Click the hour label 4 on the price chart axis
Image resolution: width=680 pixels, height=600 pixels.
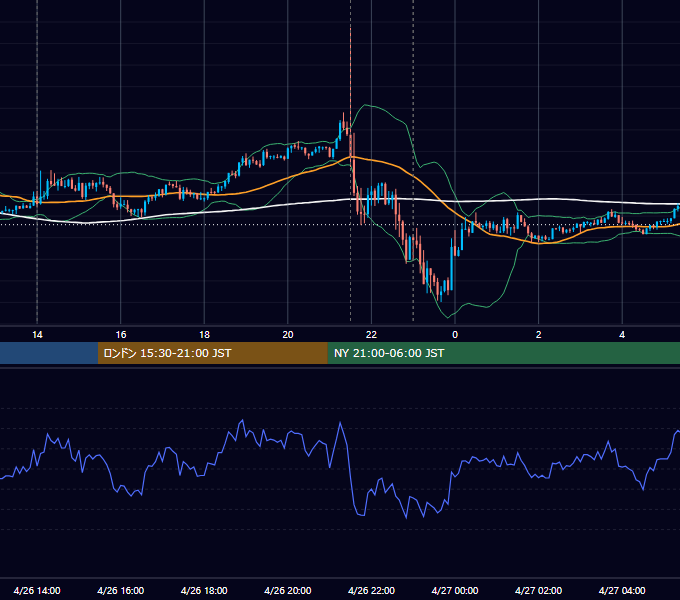tap(622, 335)
